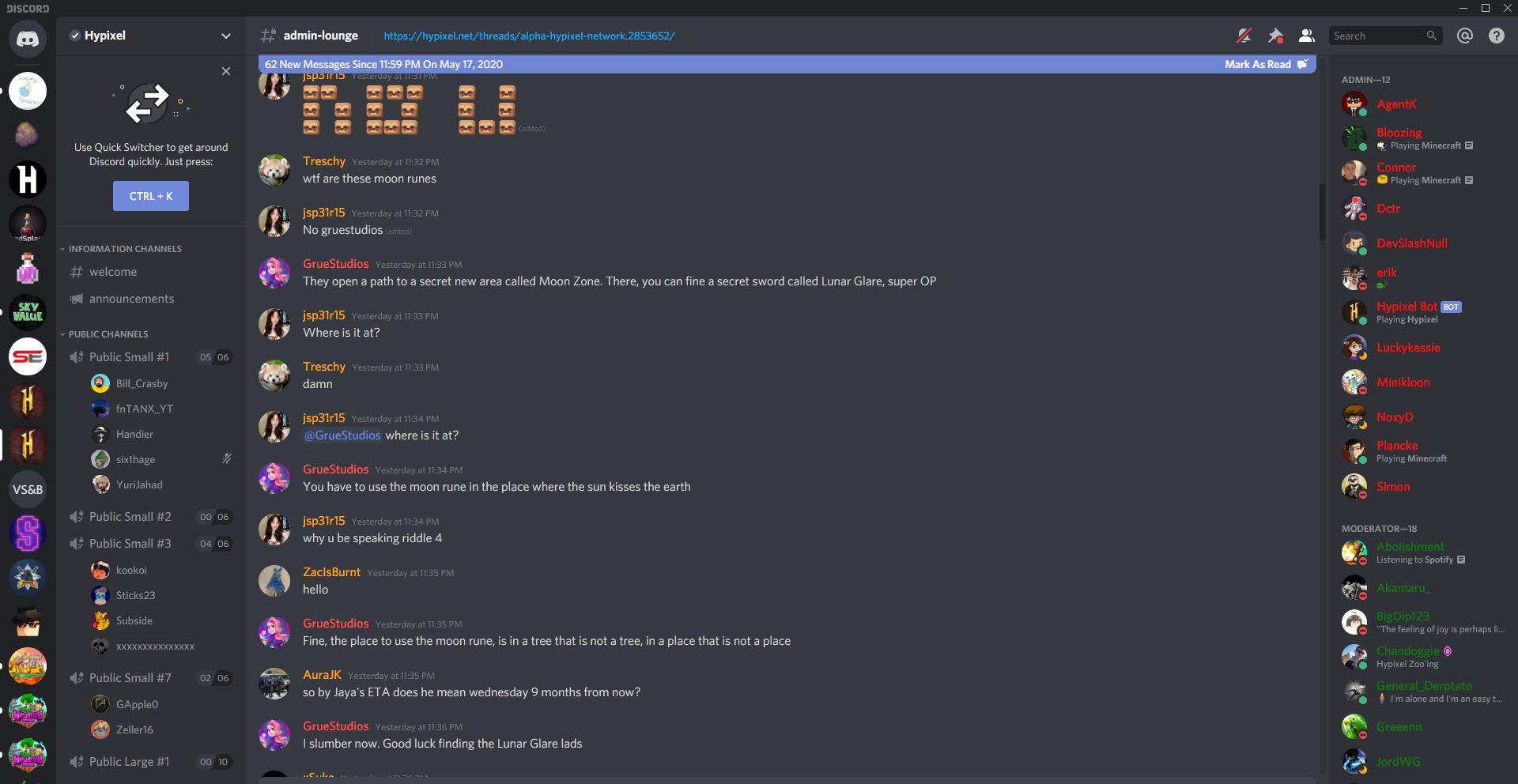Toggle the member list icon

tap(1306, 36)
